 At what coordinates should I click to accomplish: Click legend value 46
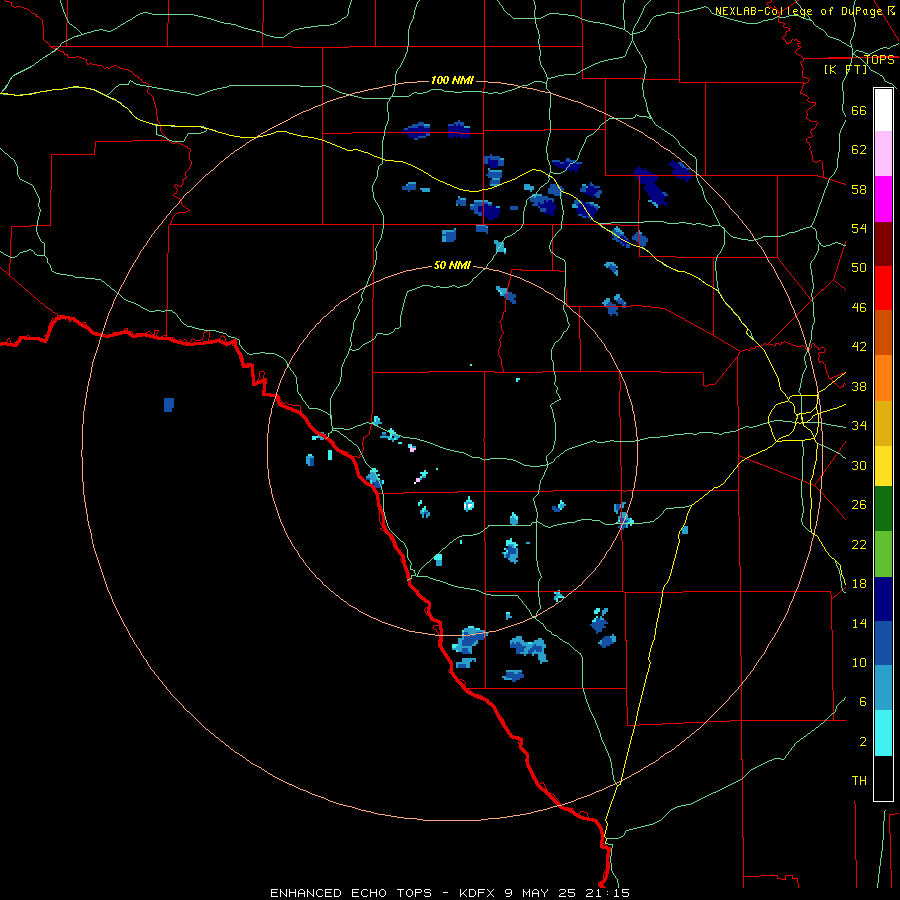pos(859,308)
